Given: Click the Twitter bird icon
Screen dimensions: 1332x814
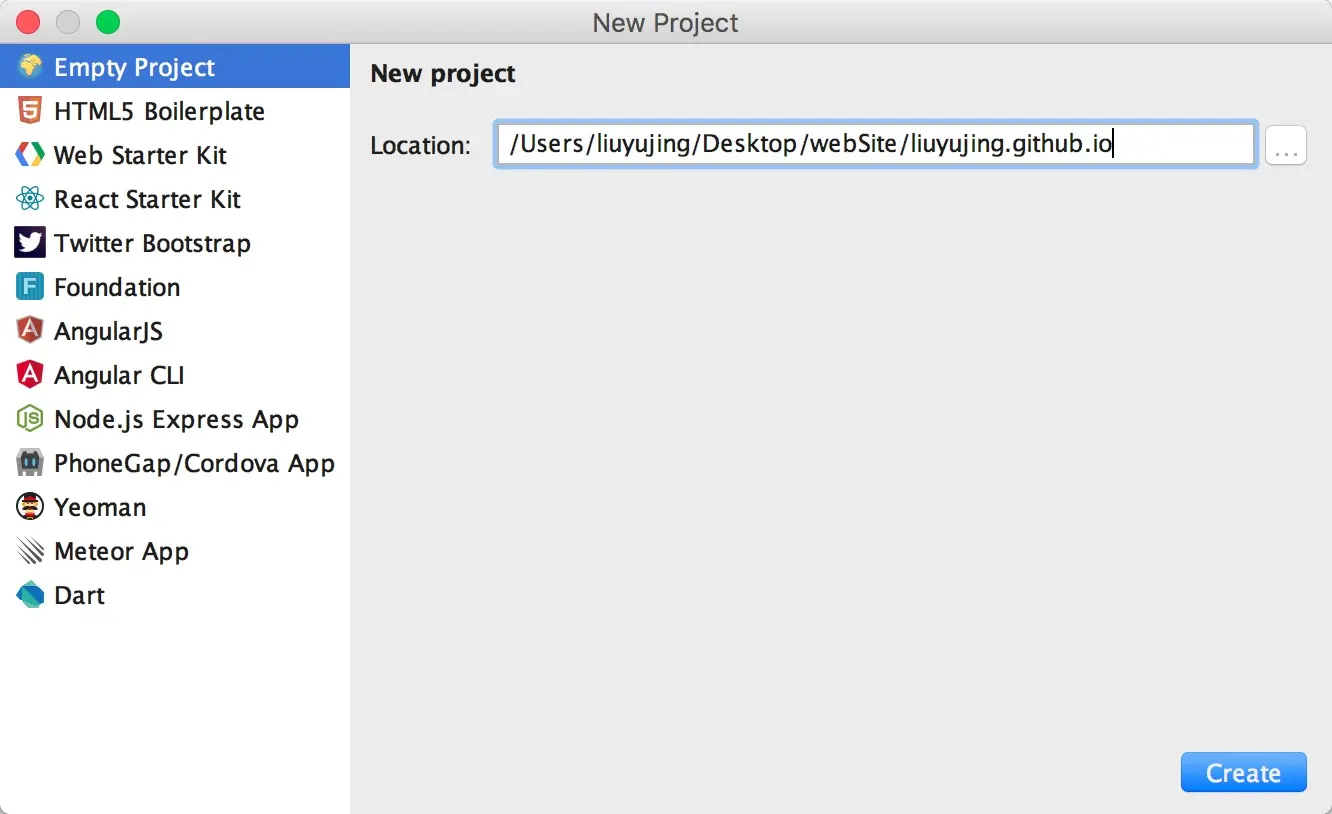Looking at the screenshot, I should (30, 243).
